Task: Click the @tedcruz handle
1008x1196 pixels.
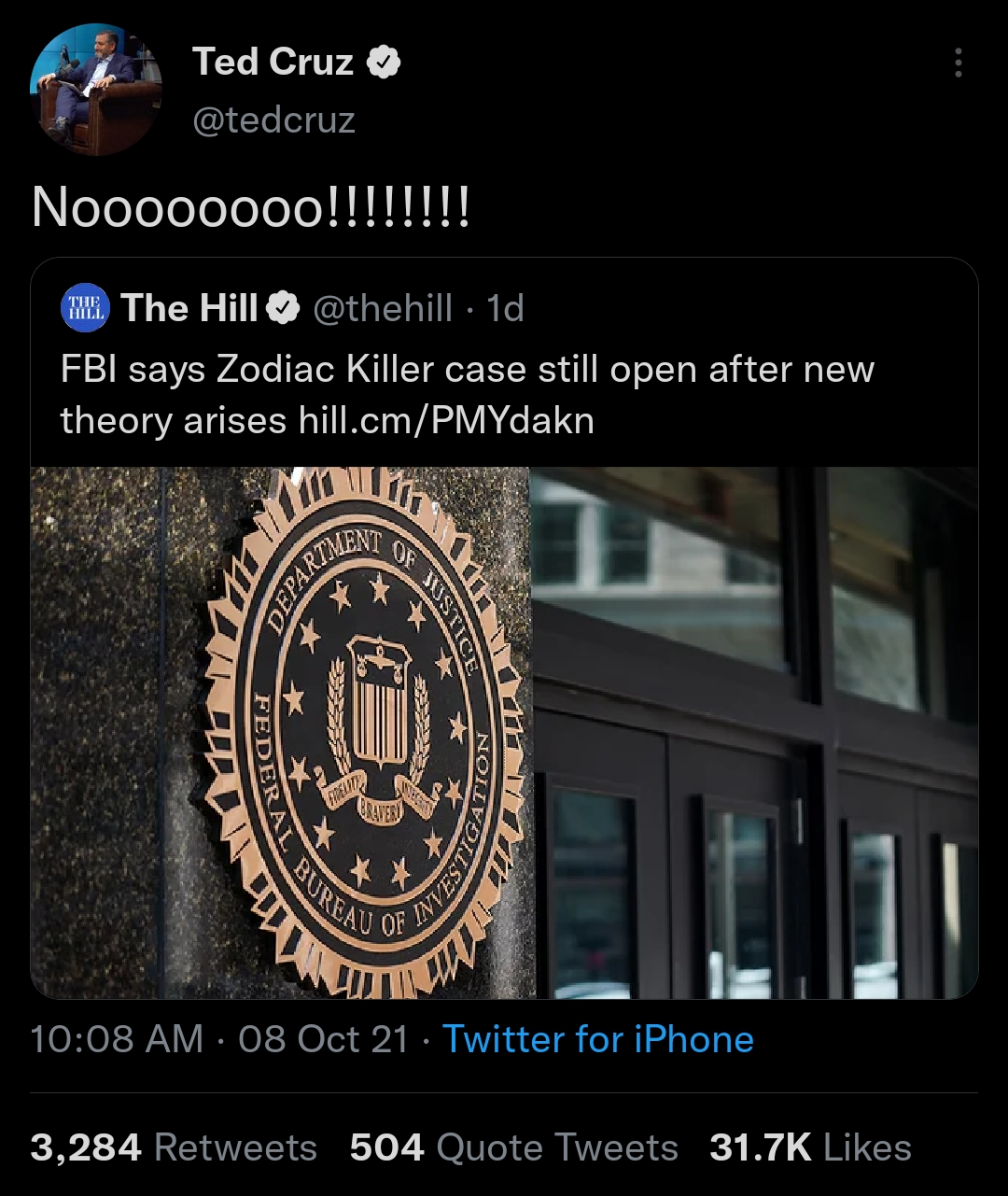Action: [273, 120]
